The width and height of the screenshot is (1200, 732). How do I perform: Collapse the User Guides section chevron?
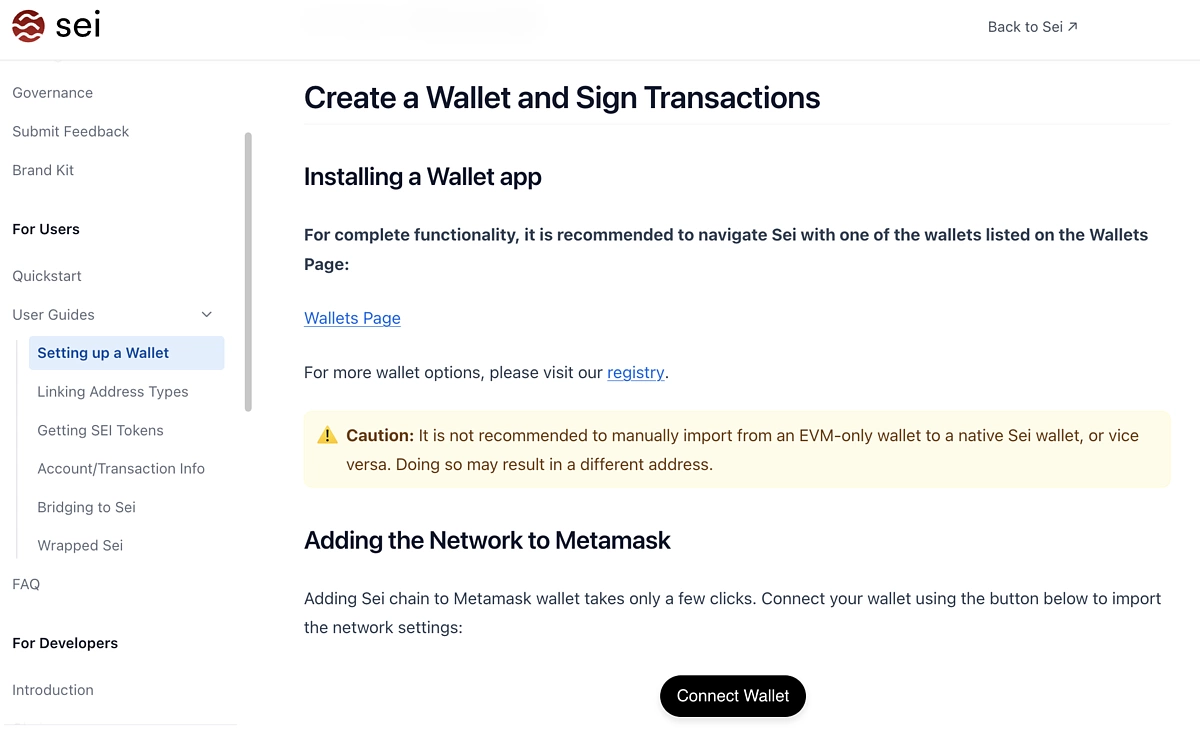click(x=207, y=314)
